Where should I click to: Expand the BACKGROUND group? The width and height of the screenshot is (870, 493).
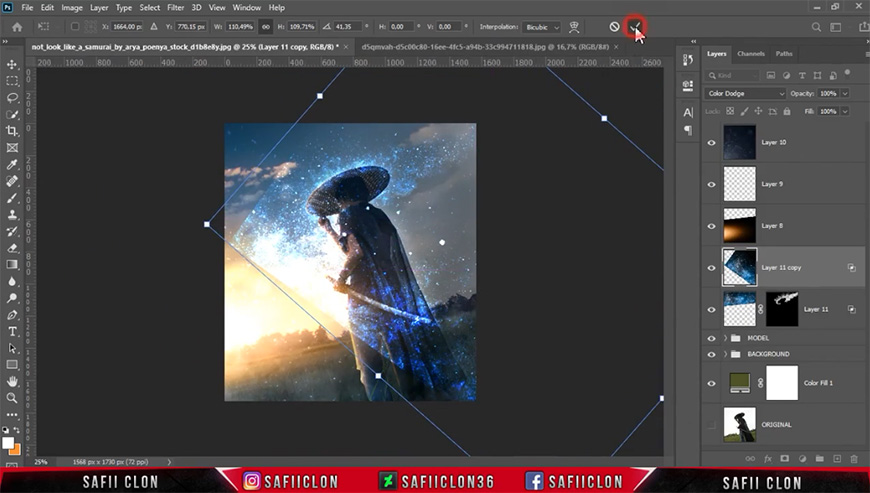click(725, 354)
